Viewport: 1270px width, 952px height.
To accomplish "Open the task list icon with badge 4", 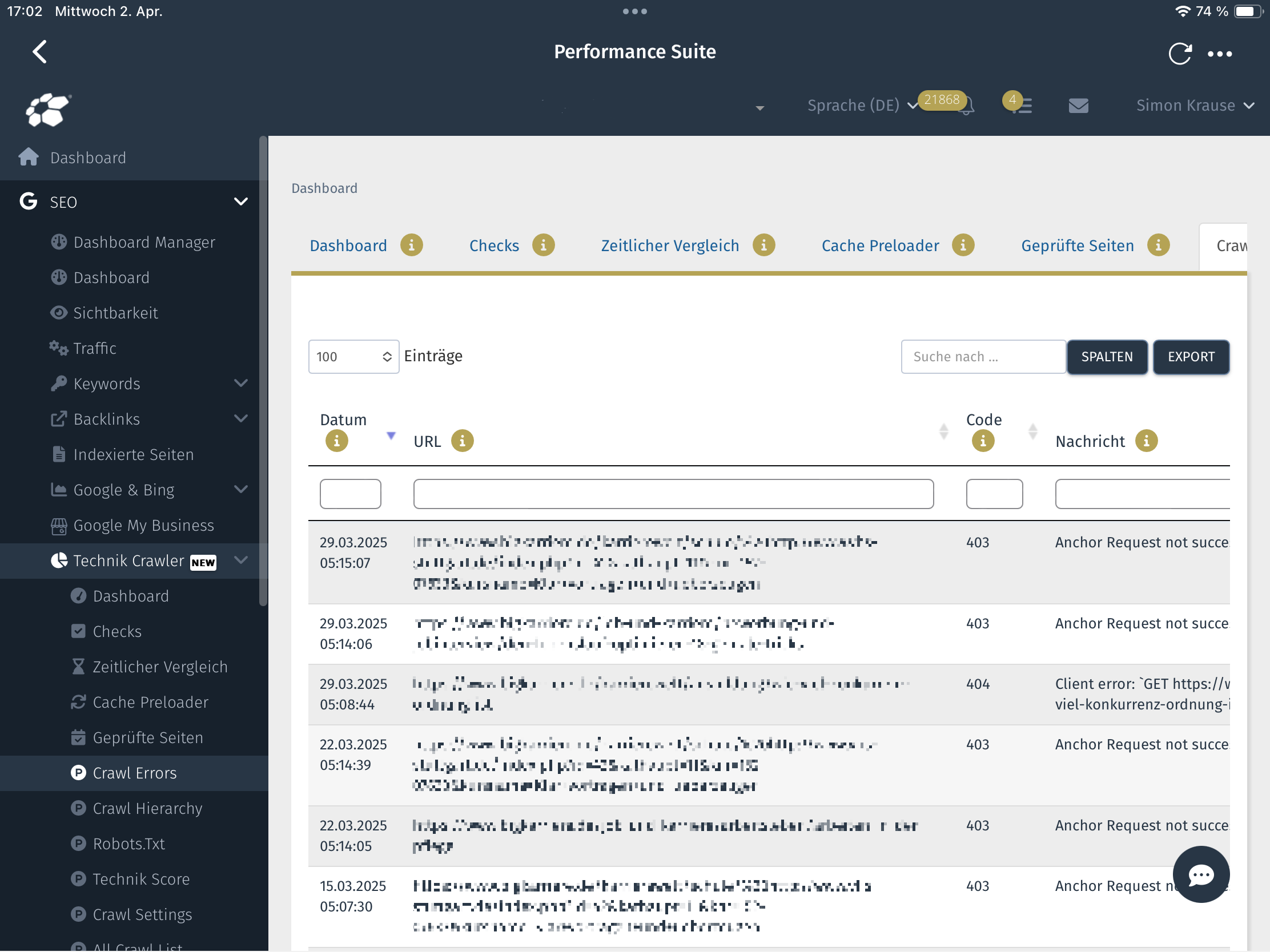I will pos(1022,106).
